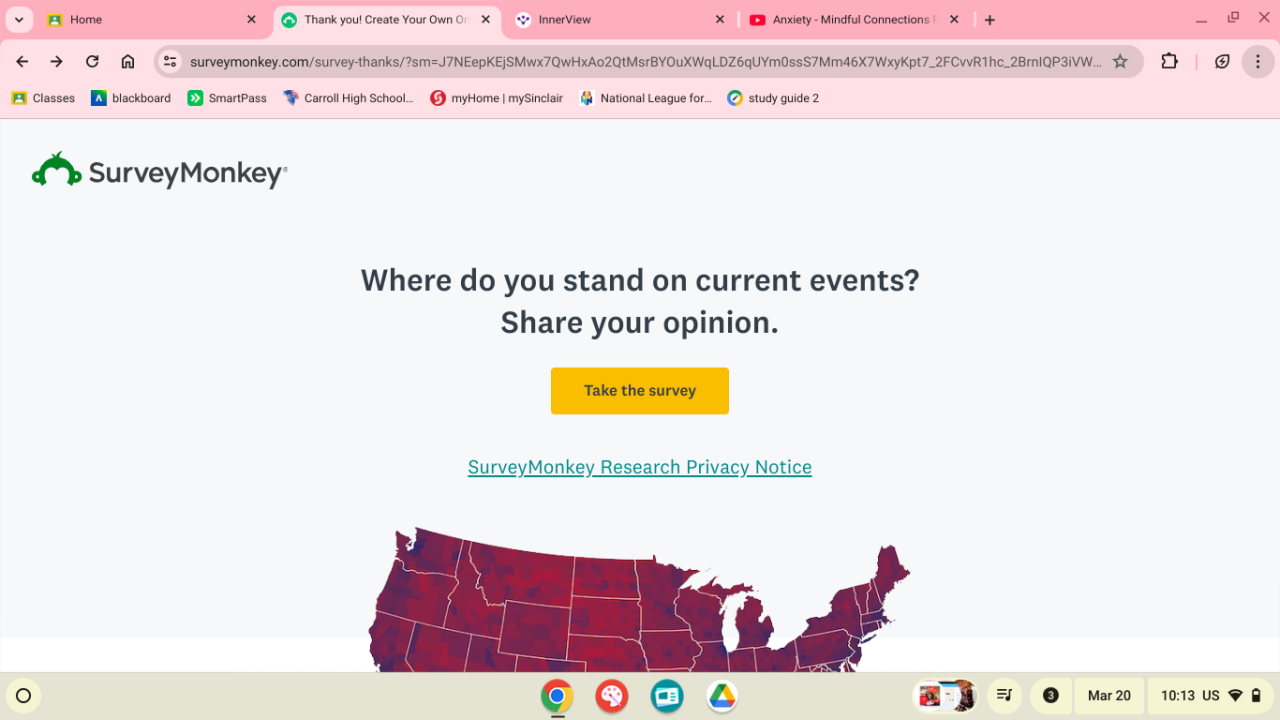Open the SmartPass bookmark
The height and width of the screenshot is (720, 1280).
(x=227, y=98)
